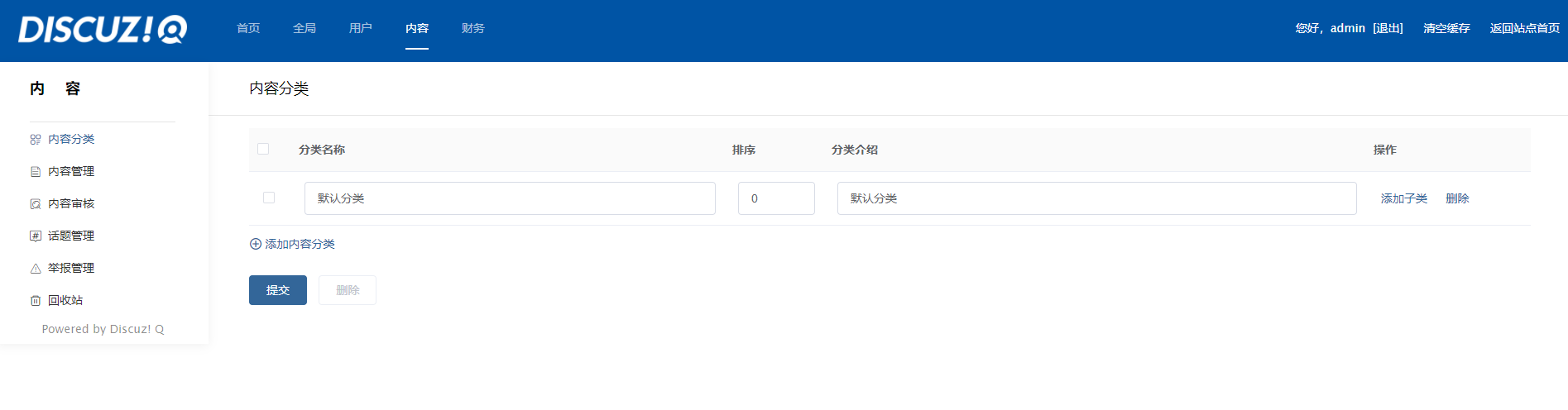The image size is (1568, 410).
Task: Click the 排序 number input field
Action: (x=776, y=198)
